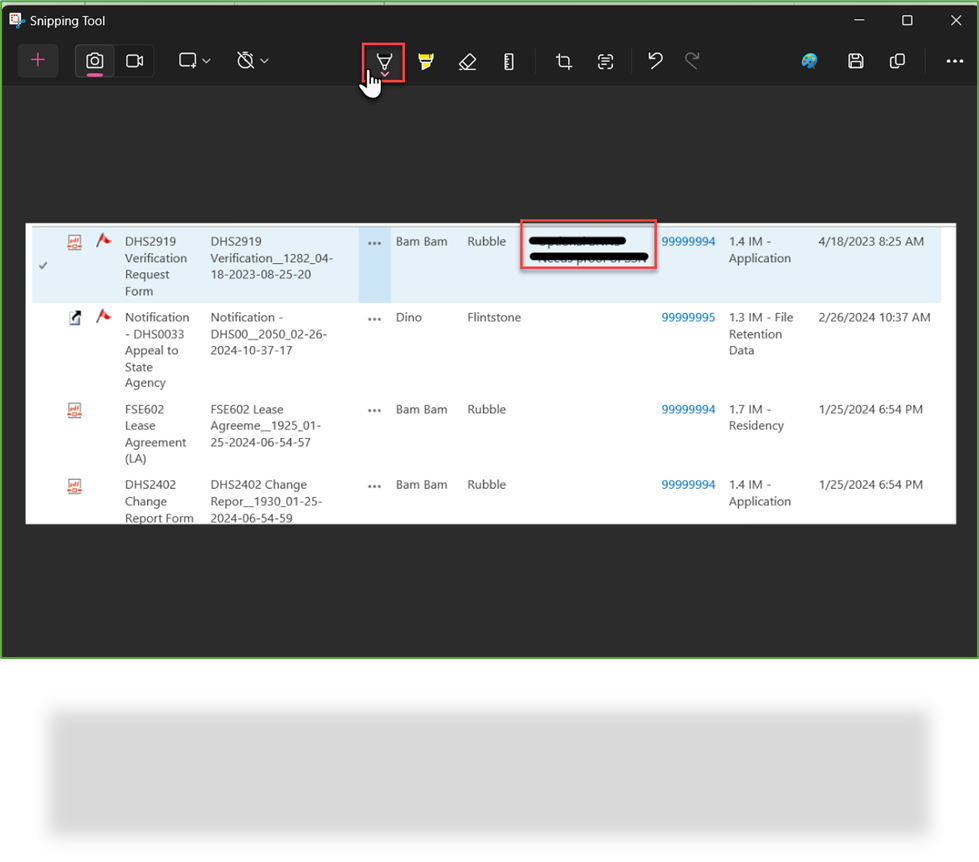Click last name 'Flintstone'
The width and height of the screenshot is (979, 862).
494,317
